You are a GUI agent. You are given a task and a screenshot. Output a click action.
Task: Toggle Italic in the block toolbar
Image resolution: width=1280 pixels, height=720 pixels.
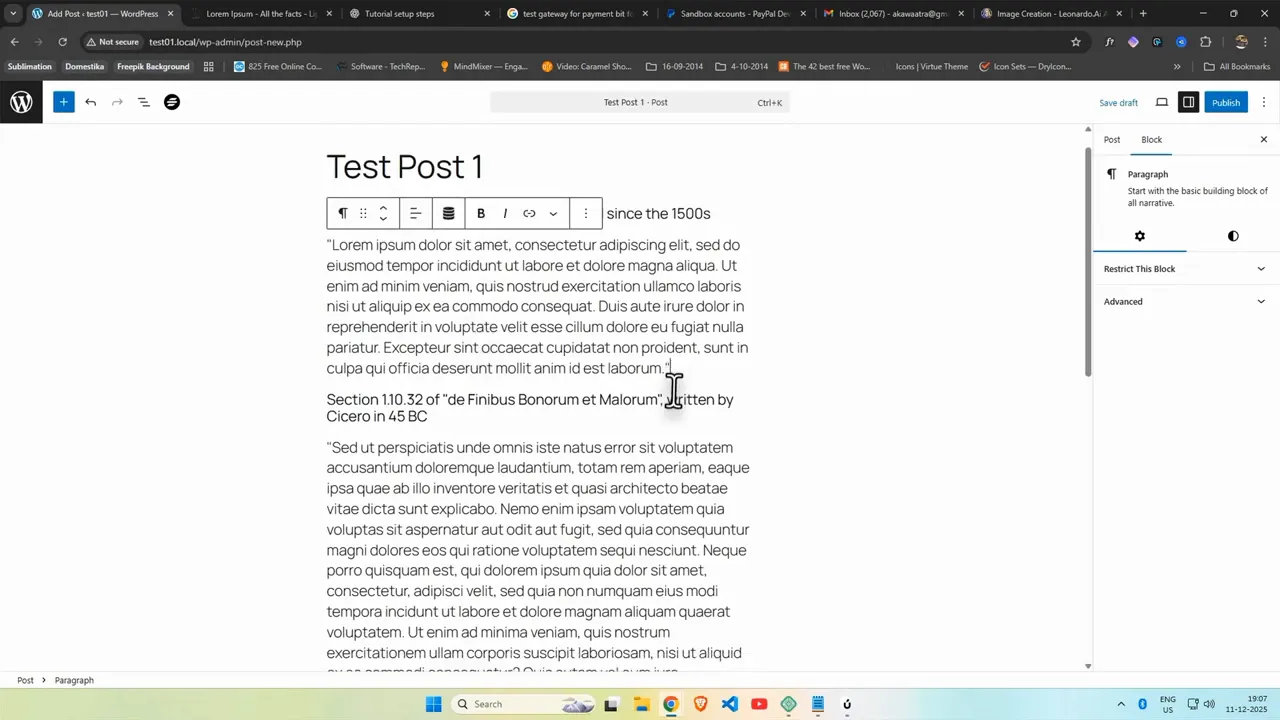coord(505,213)
